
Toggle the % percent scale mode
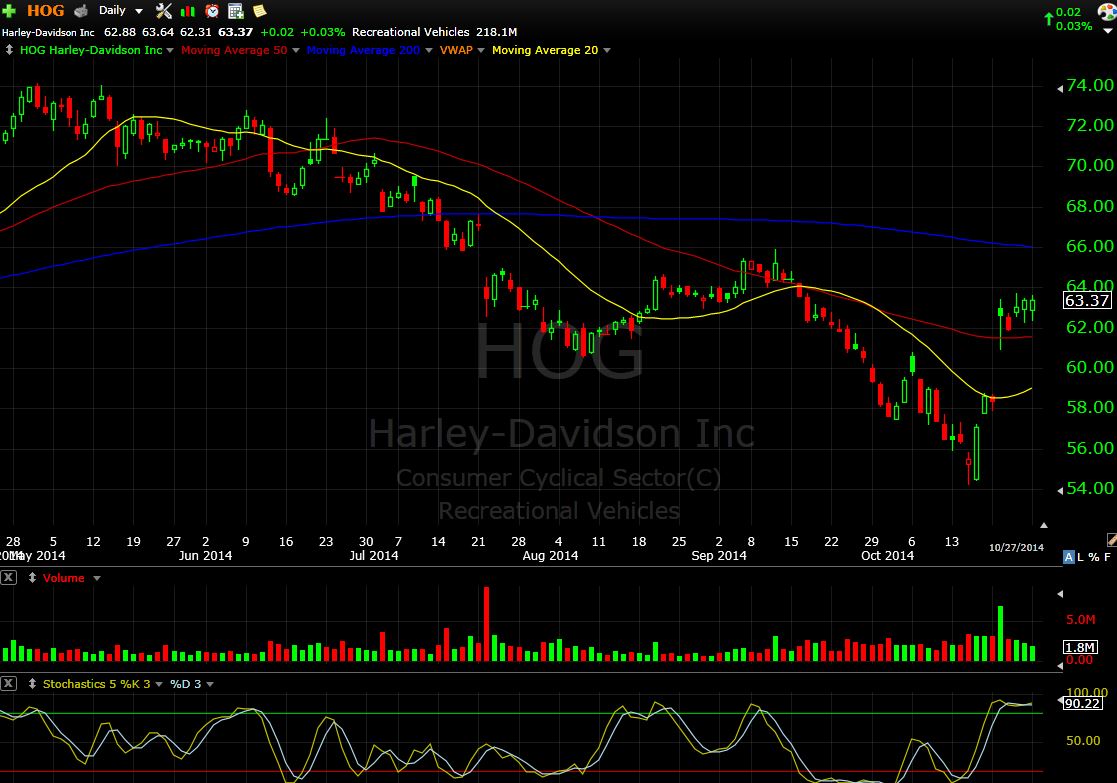point(1093,557)
